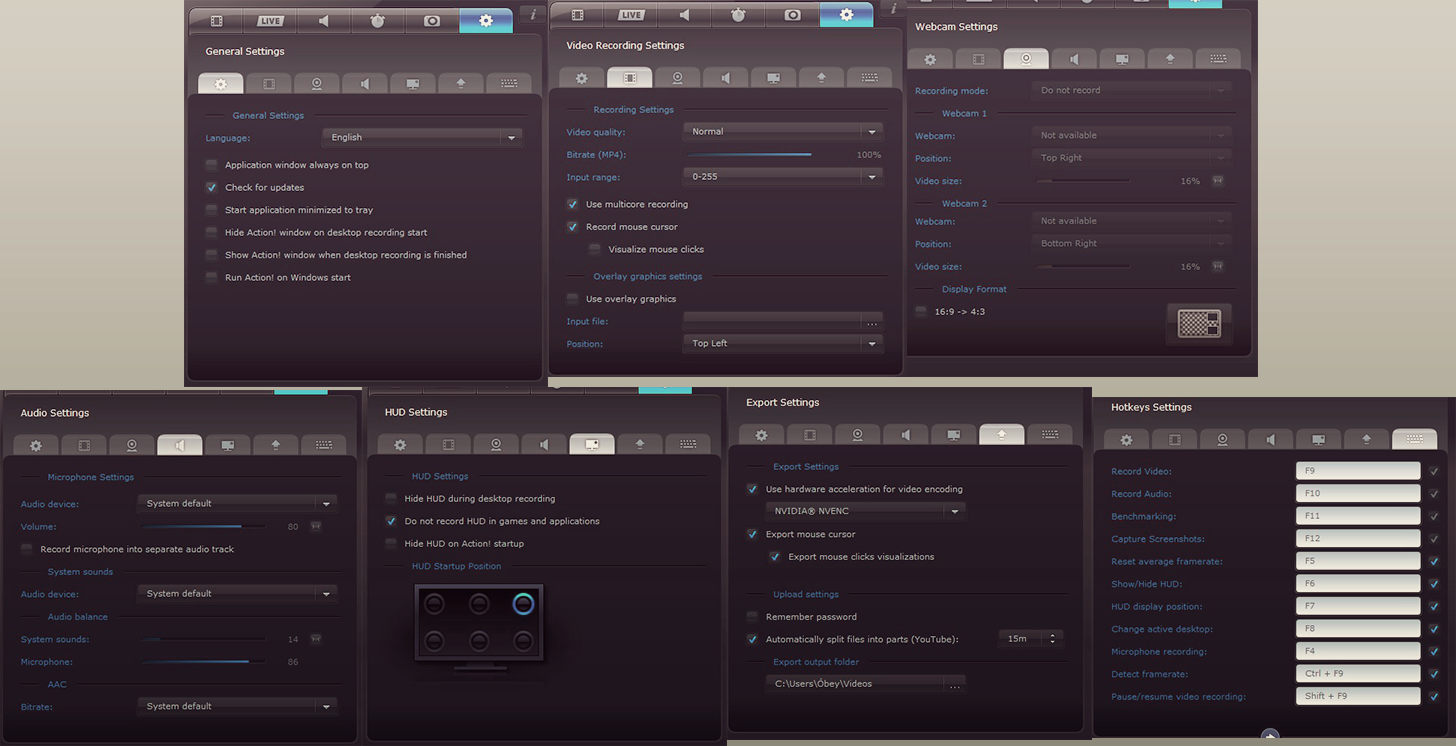Enable Visualize mouse clicks

[x=595, y=249]
